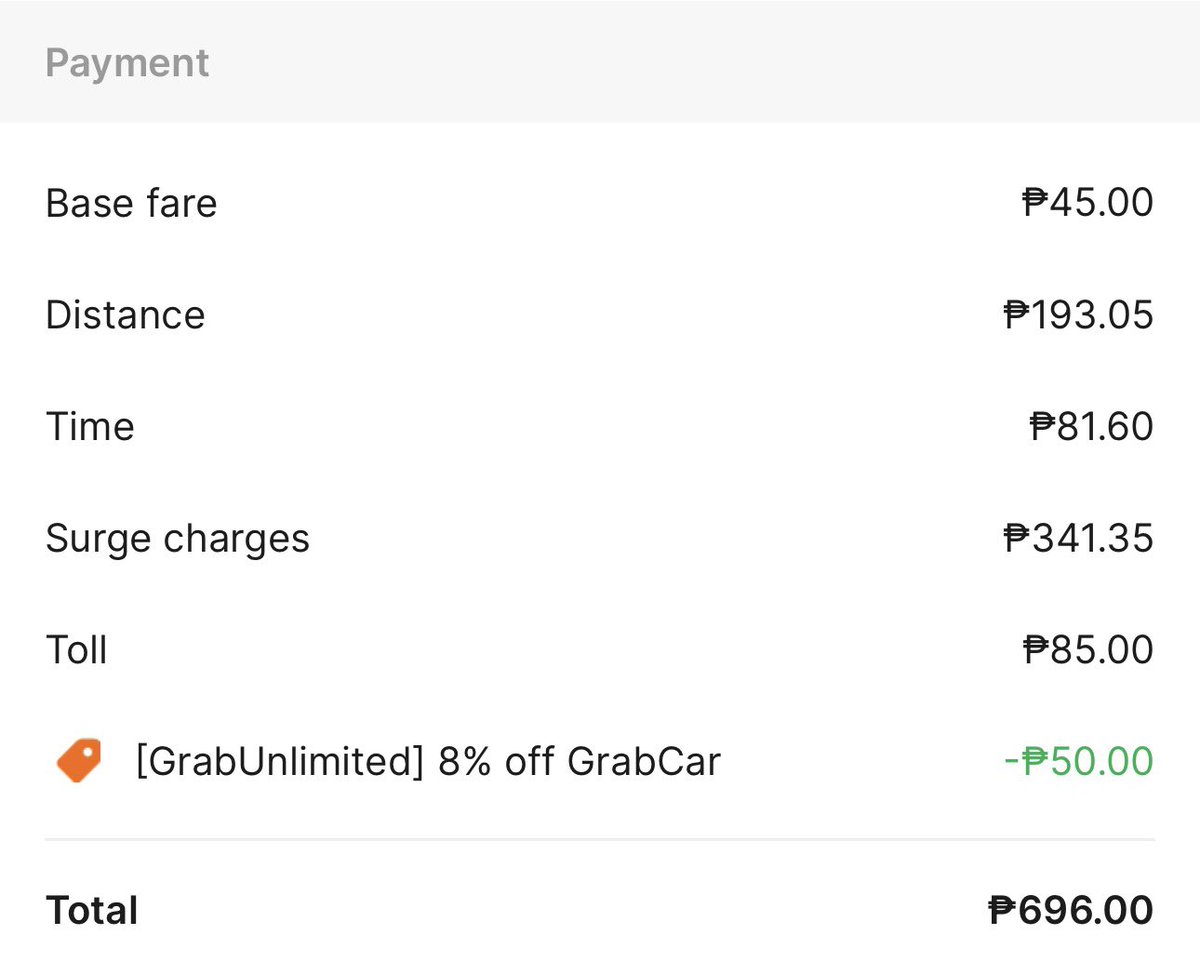Select the Toll row label
Image resolution: width=1200 pixels, height=975 pixels.
[76, 650]
